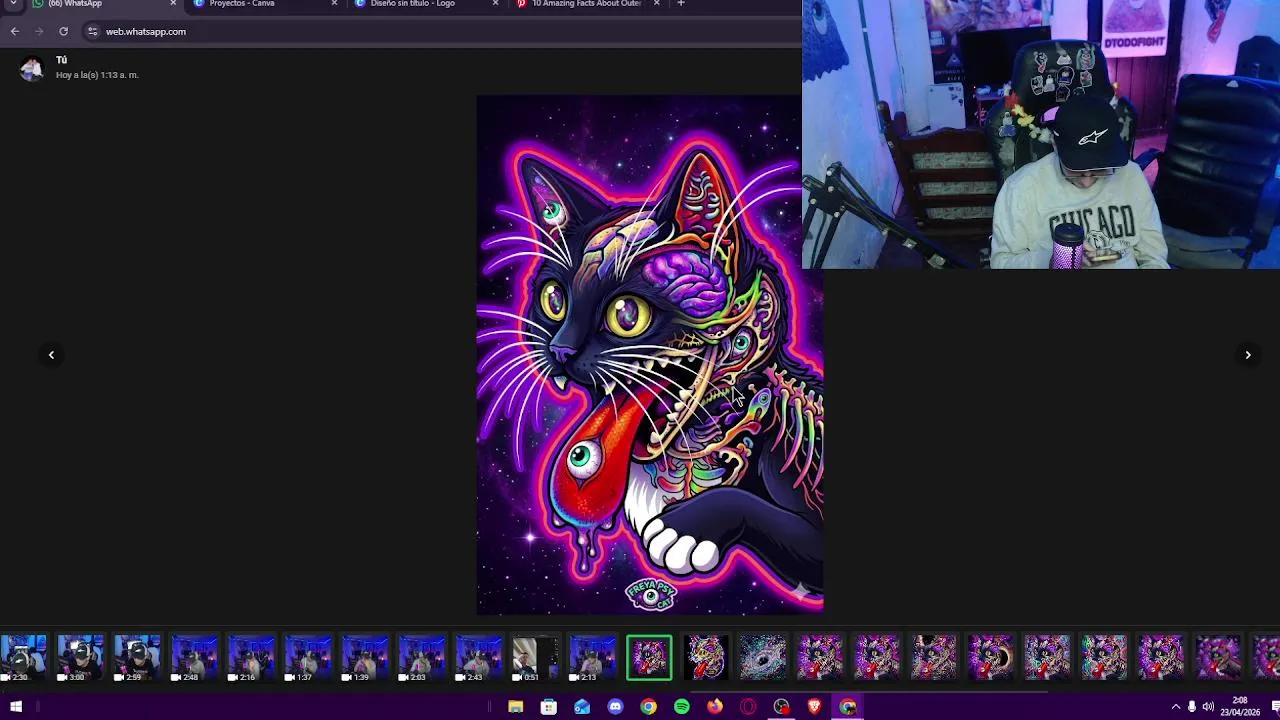This screenshot has width=1280, height=720.
Task: Open the video thumbnail lasting 2:43
Action: coord(479,658)
